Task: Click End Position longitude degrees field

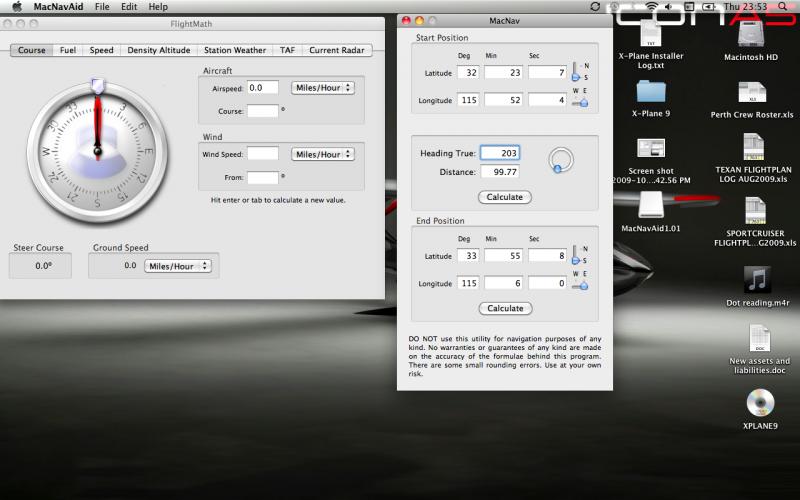Action: click(x=468, y=283)
